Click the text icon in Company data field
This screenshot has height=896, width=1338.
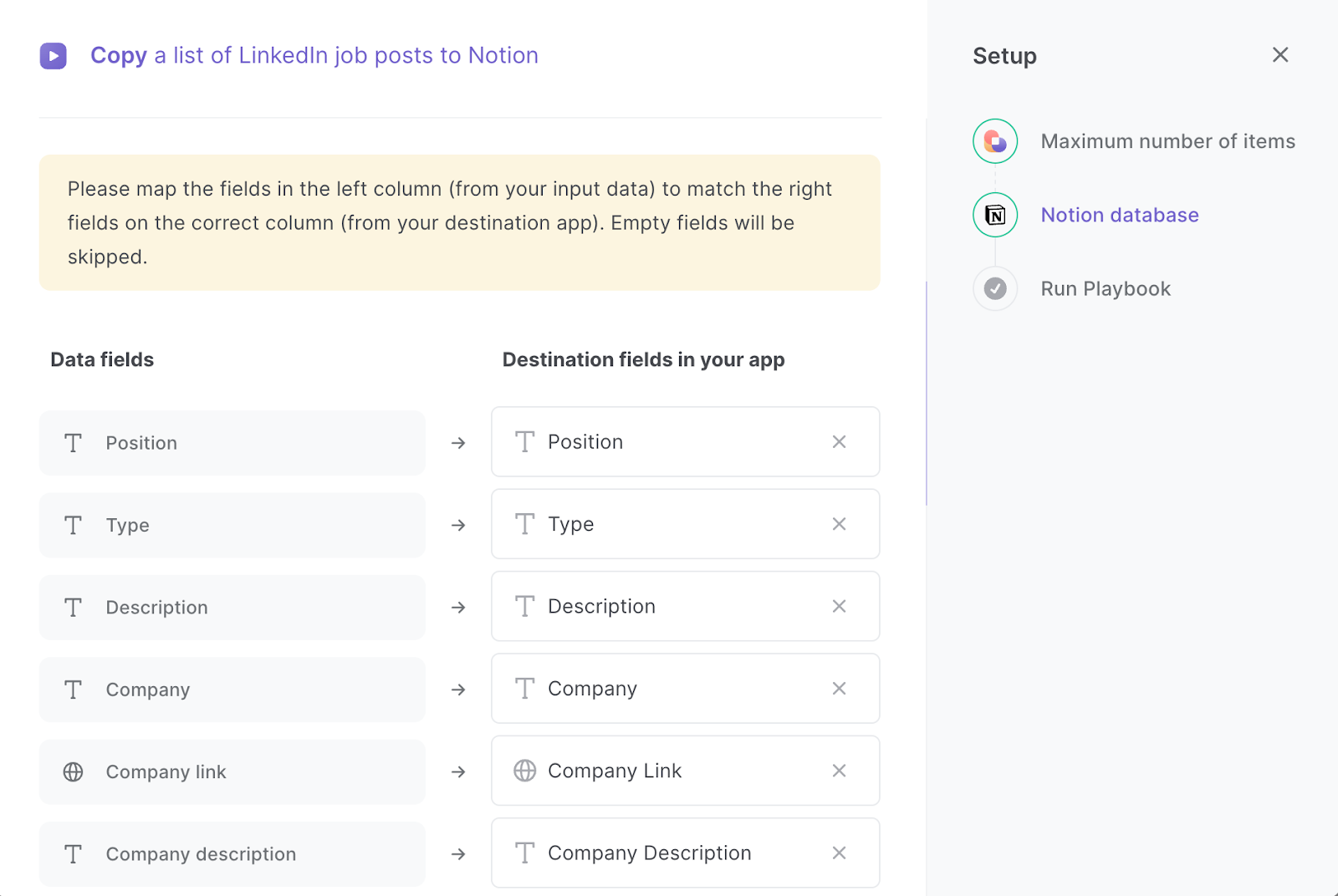point(74,690)
